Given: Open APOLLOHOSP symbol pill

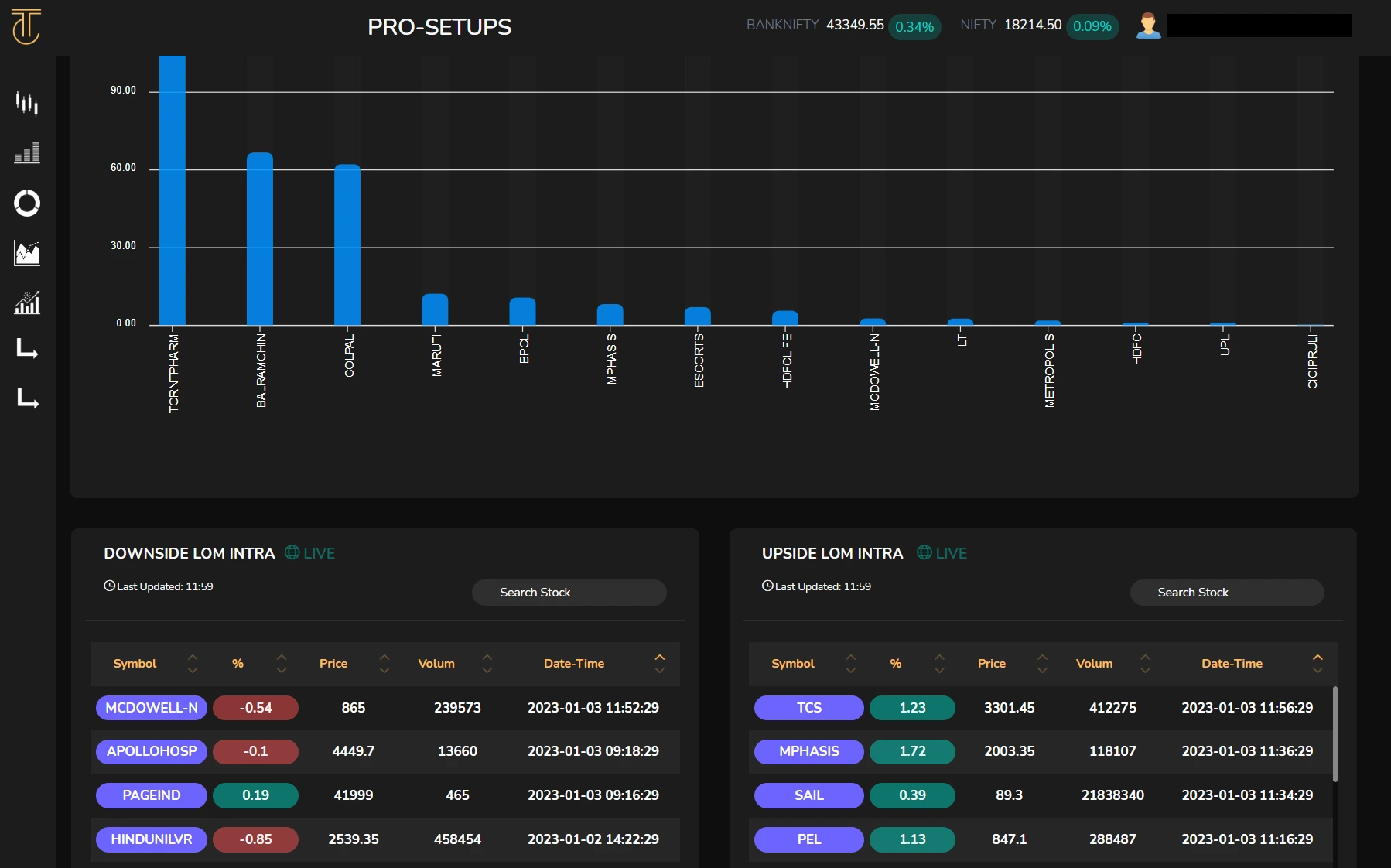Looking at the screenshot, I should [152, 751].
